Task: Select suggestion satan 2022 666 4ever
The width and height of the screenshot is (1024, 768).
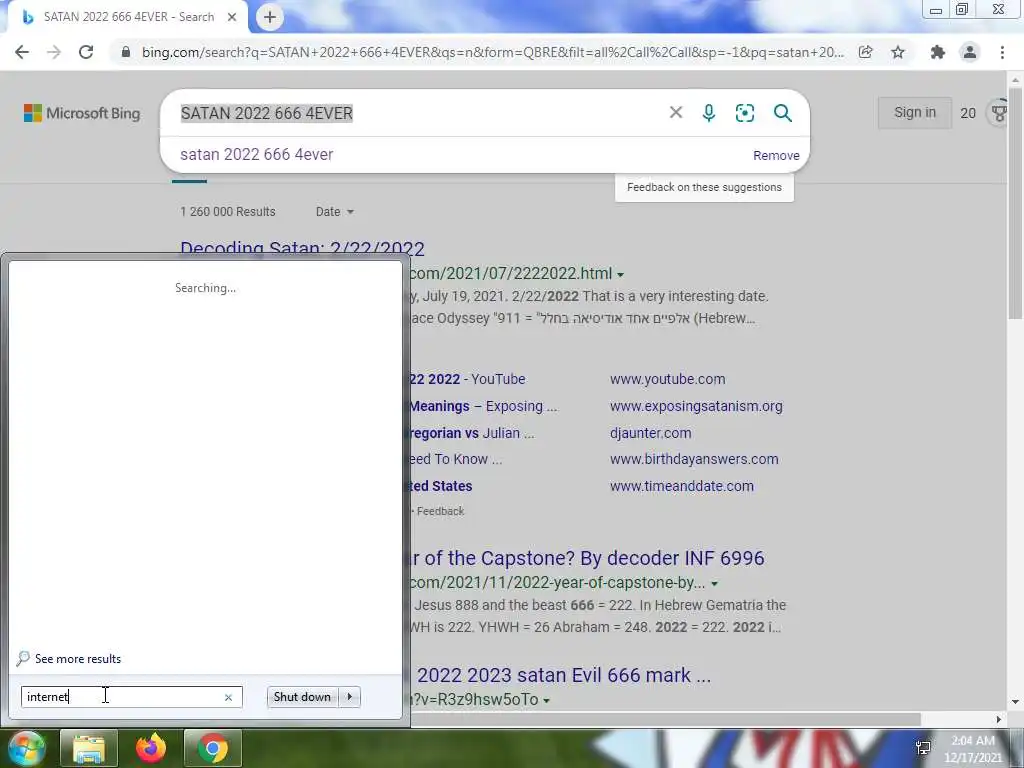Action: pyautogui.click(x=257, y=155)
